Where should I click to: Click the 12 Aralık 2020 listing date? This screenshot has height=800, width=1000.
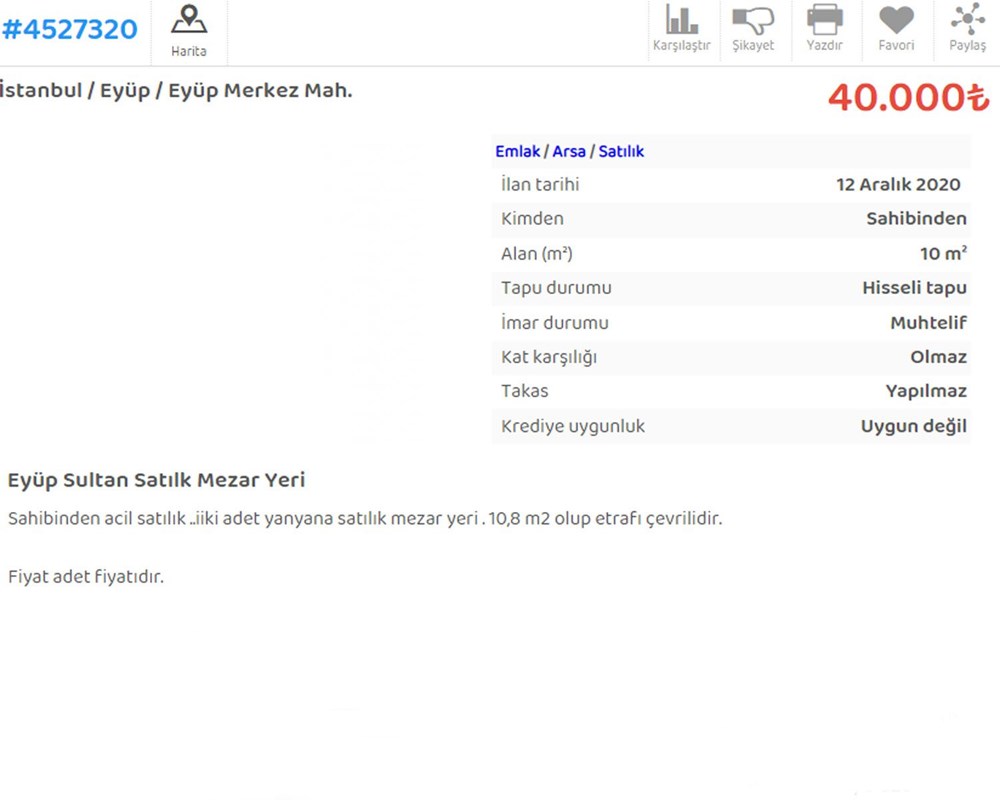[898, 185]
